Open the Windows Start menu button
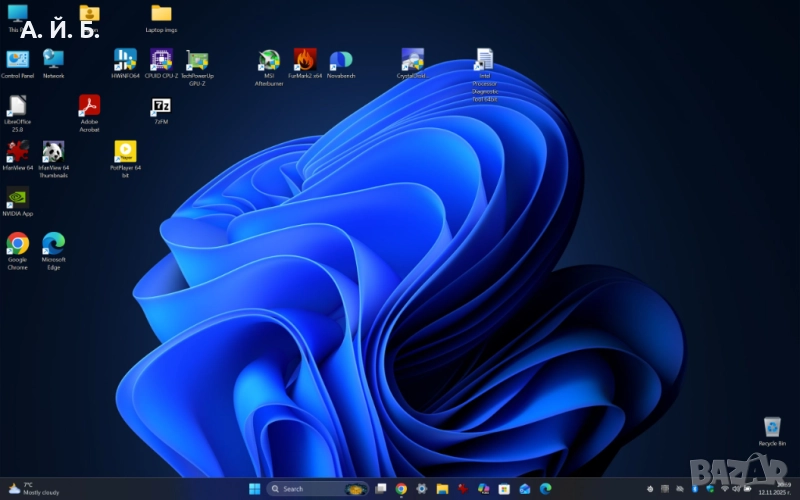The image size is (800, 500). point(253,488)
